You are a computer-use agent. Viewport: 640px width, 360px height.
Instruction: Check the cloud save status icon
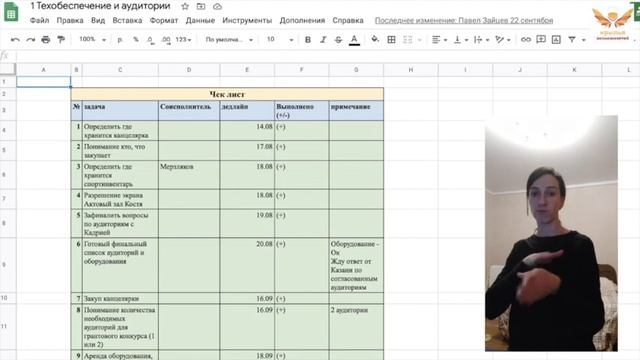click(218, 7)
